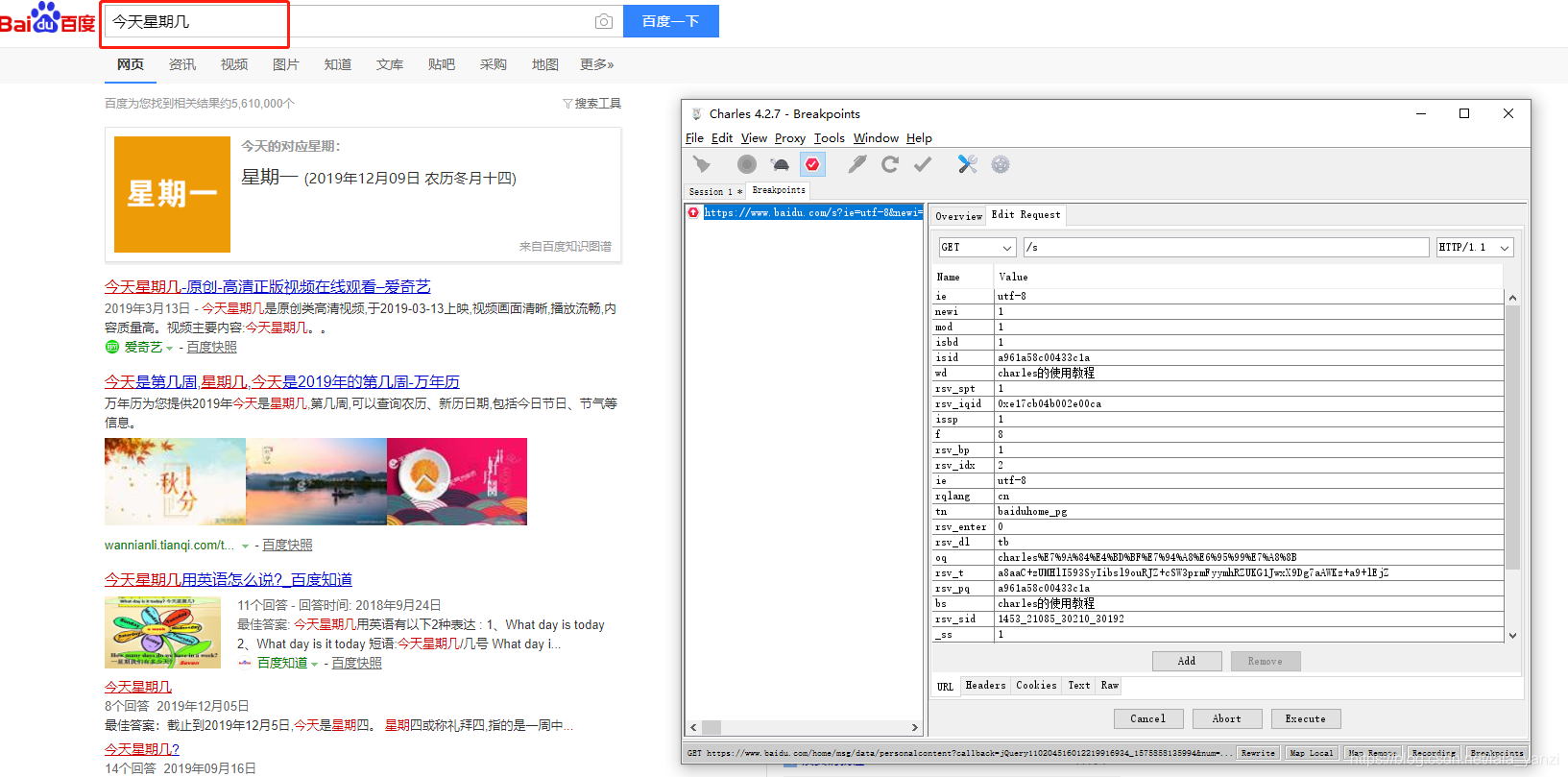Screen dimensions: 1568x777
Task: Open 搜索工具 filter on Baidu
Action: pyautogui.click(x=591, y=103)
